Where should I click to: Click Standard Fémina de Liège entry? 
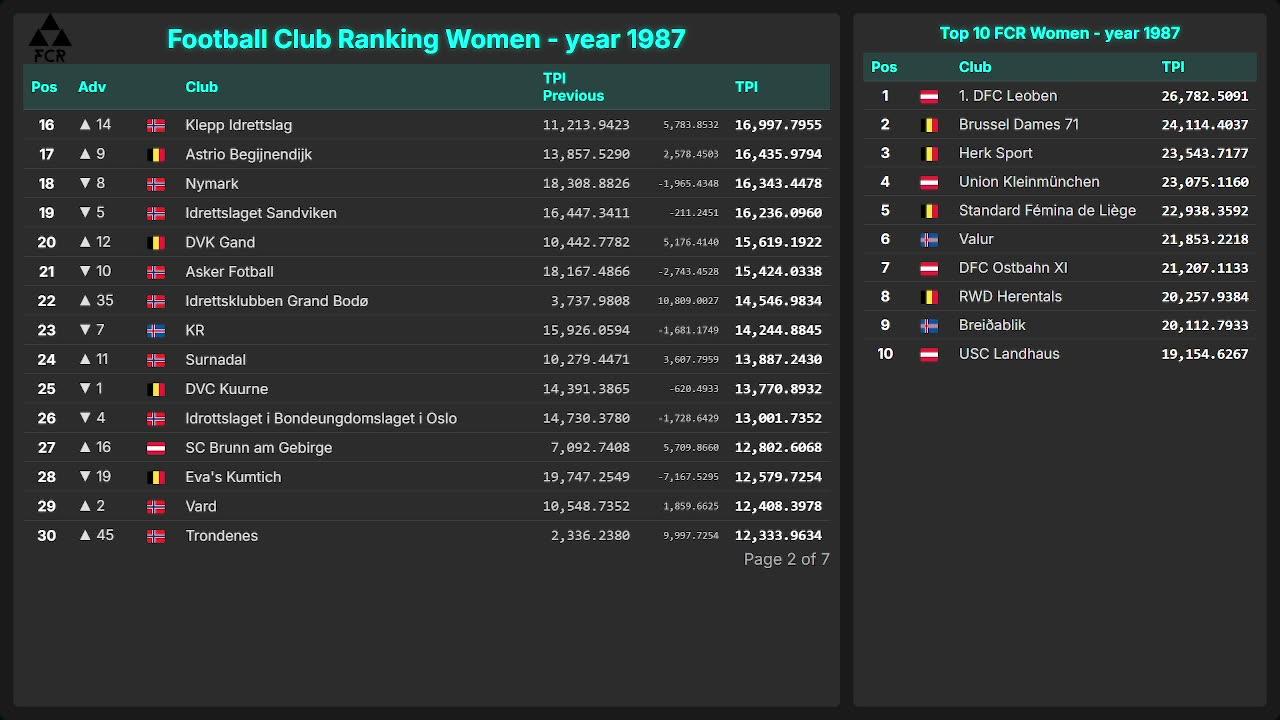[x=1047, y=210]
